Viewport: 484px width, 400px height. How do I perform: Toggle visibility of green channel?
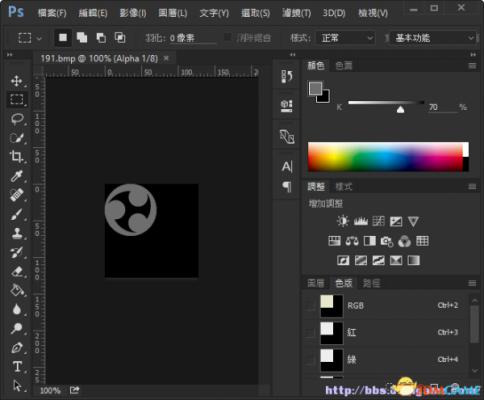coord(310,359)
